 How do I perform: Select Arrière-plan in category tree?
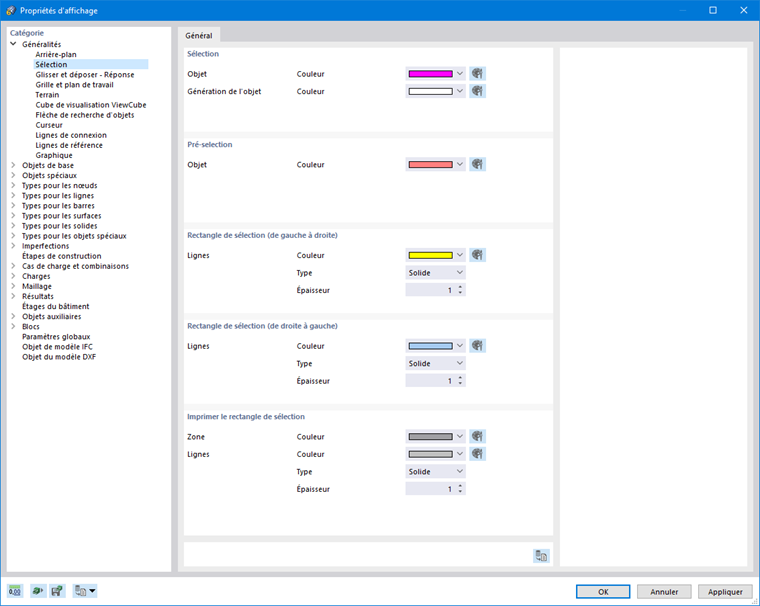(56, 54)
